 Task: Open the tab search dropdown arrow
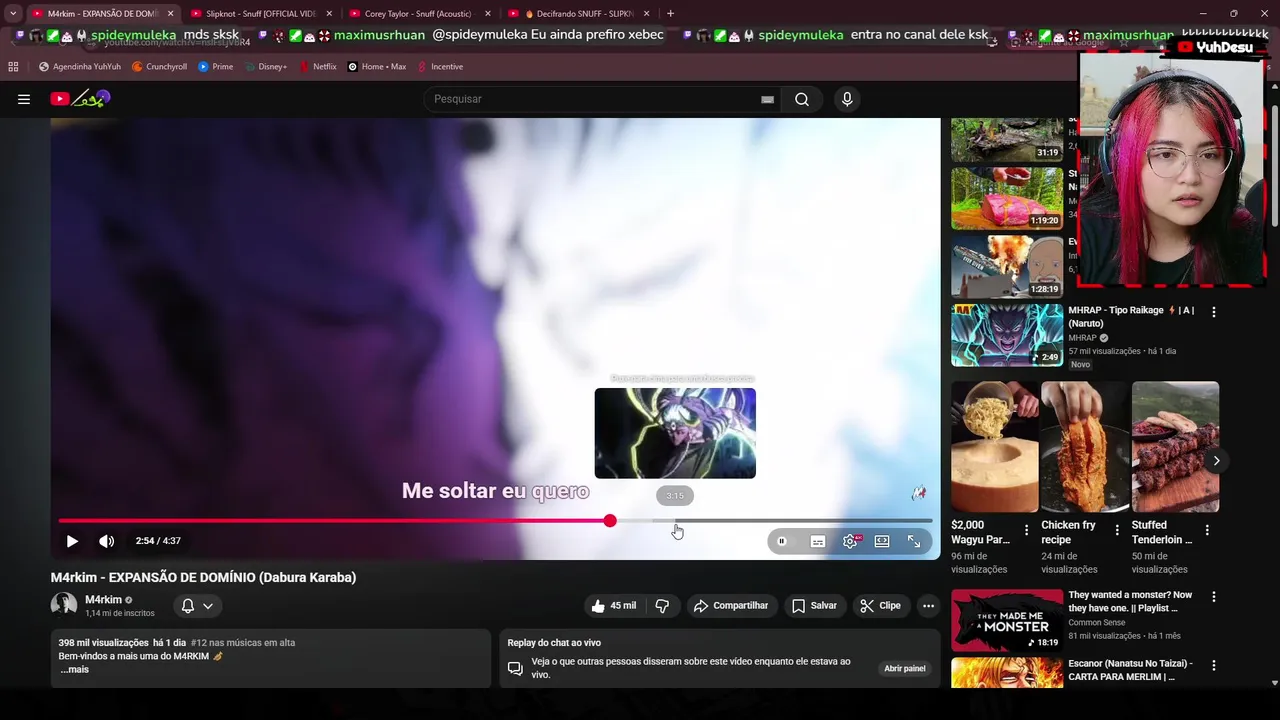coord(13,14)
